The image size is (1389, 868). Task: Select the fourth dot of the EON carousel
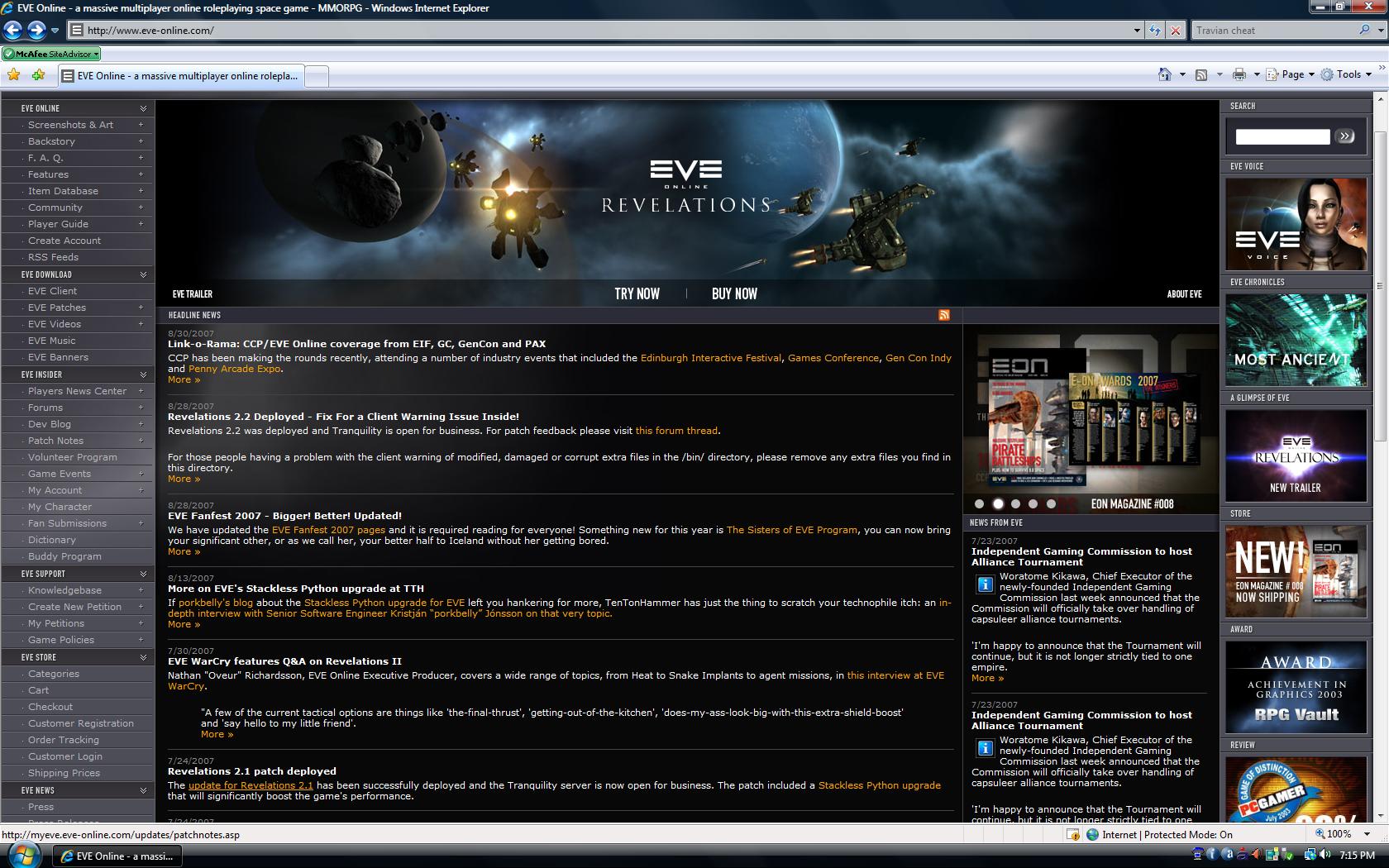pos(1033,503)
